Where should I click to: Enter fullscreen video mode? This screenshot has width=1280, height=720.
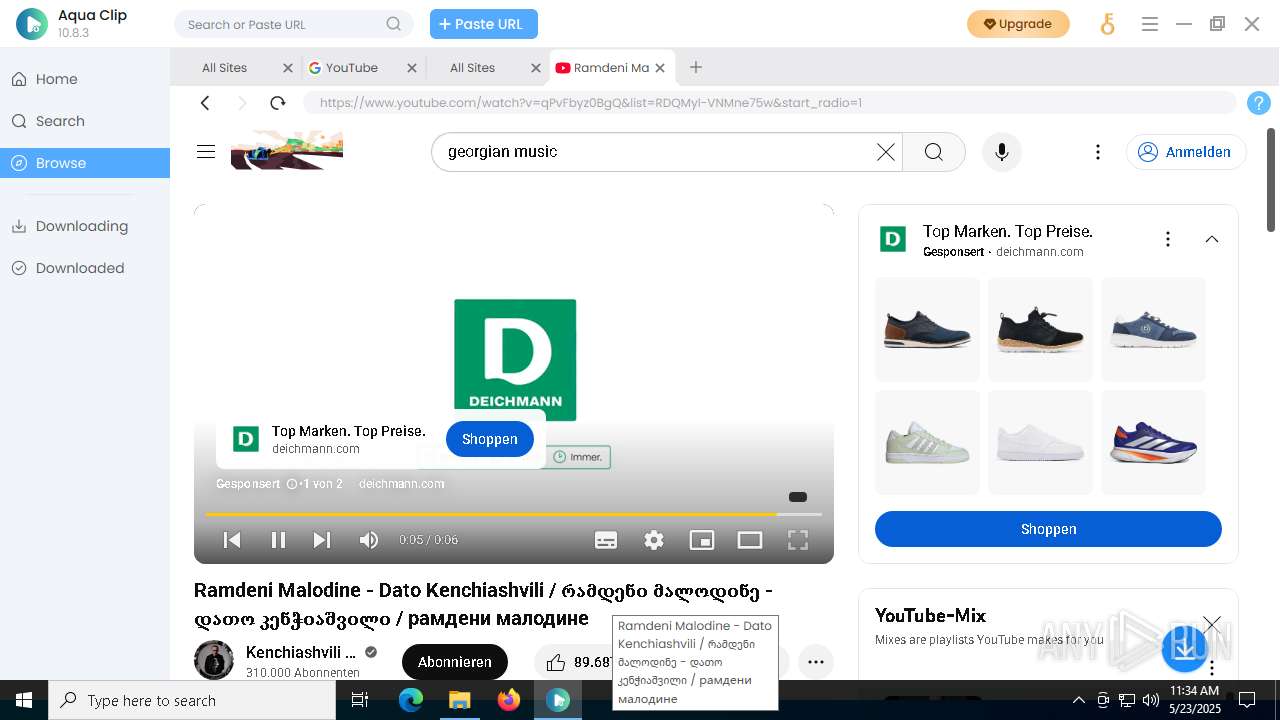pos(798,540)
